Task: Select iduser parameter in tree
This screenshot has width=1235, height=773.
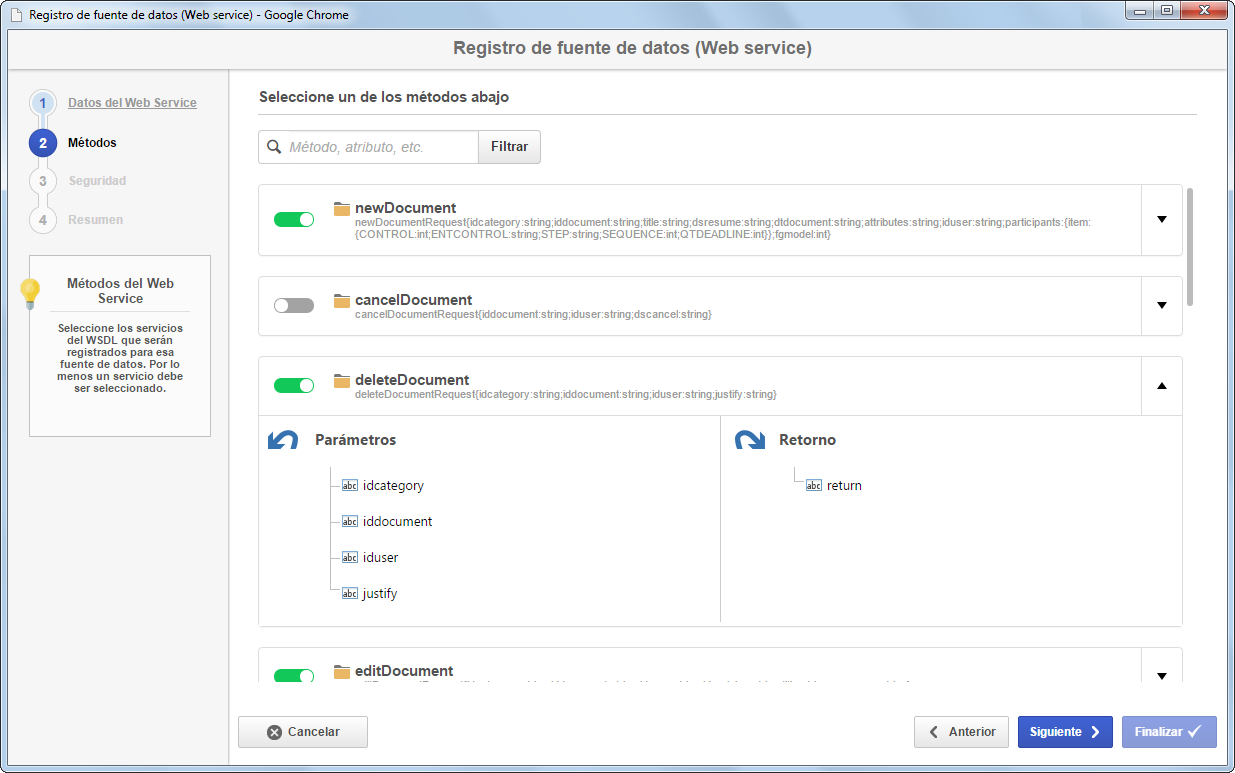Action: [381, 558]
